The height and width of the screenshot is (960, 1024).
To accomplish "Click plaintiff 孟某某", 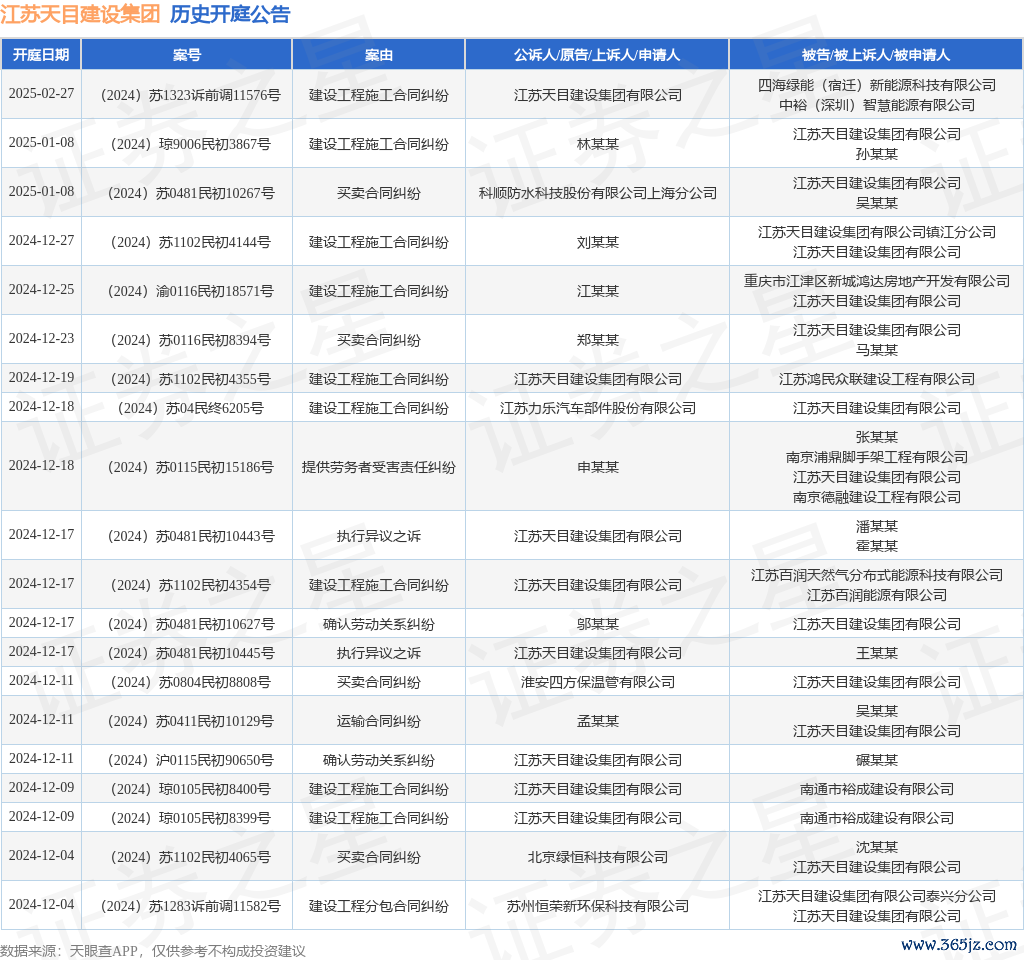I will tap(598, 721).
